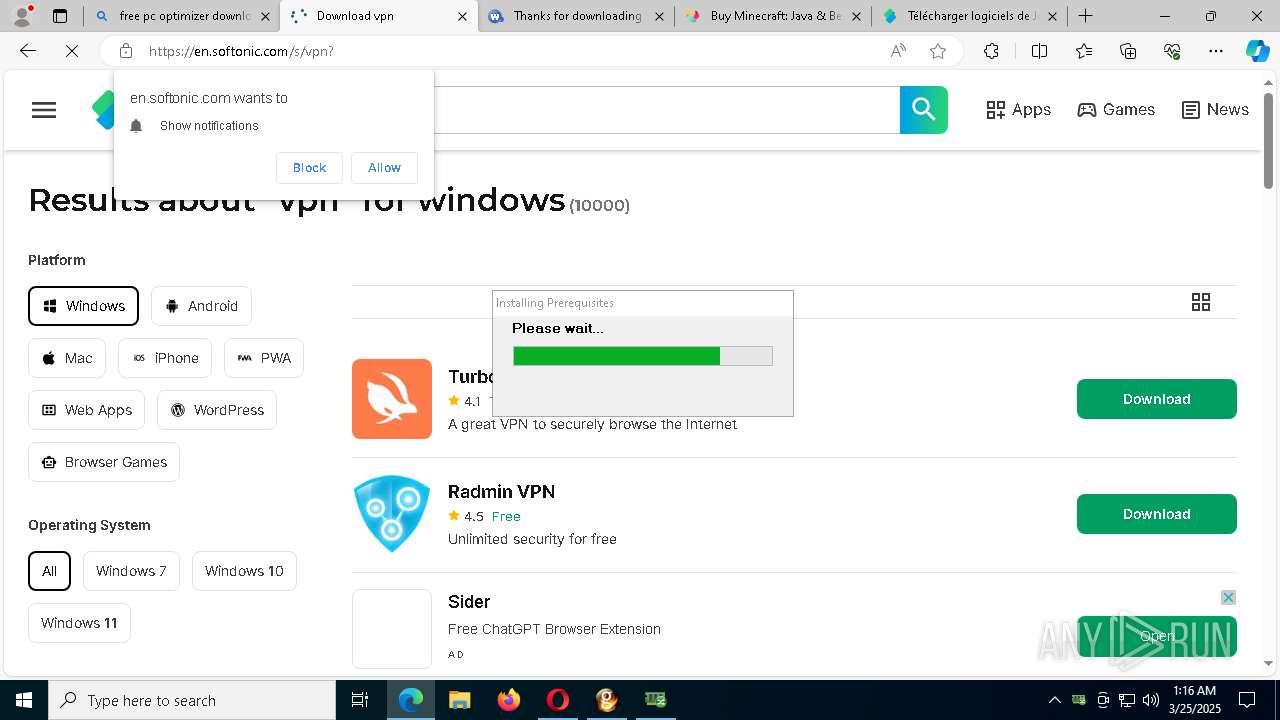1280x720 pixels.
Task: Open the Softonic hamburger menu
Action: click(44, 110)
